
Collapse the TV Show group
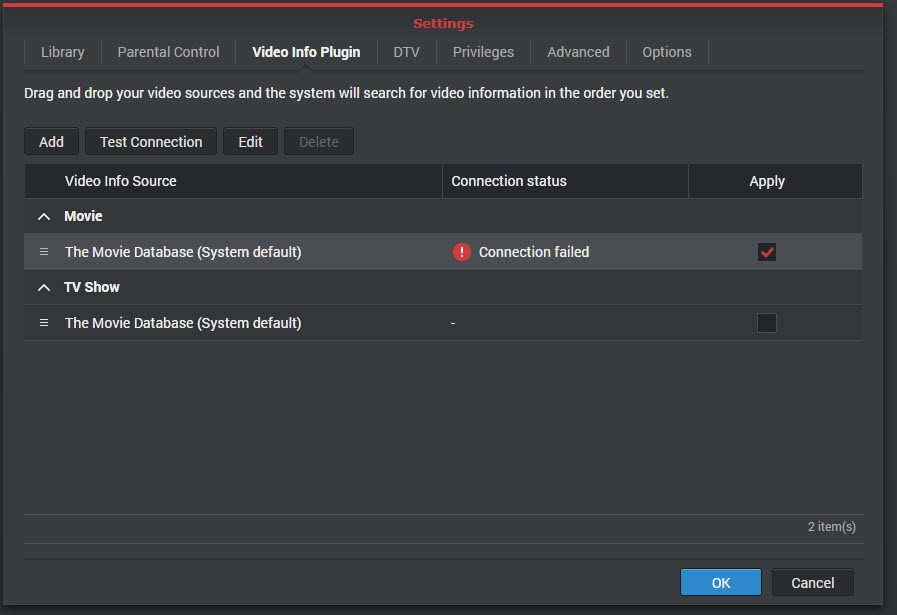click(x=43, y=287)
